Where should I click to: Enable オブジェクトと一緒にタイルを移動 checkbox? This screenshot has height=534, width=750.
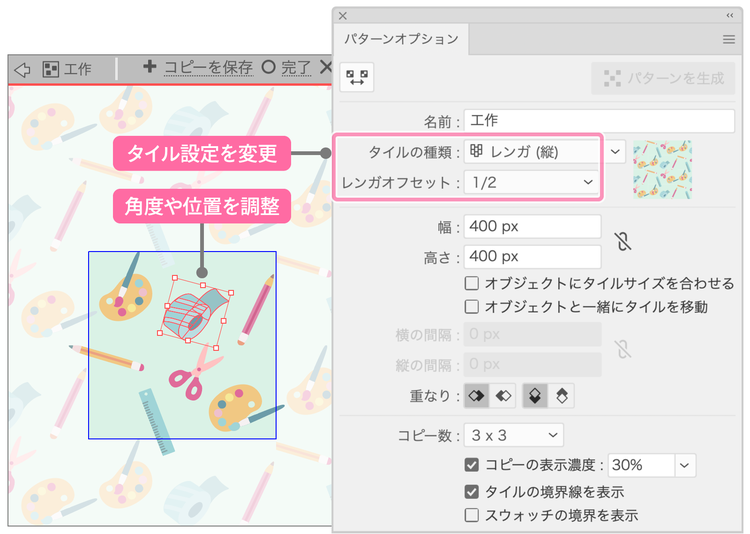[472, 306]
